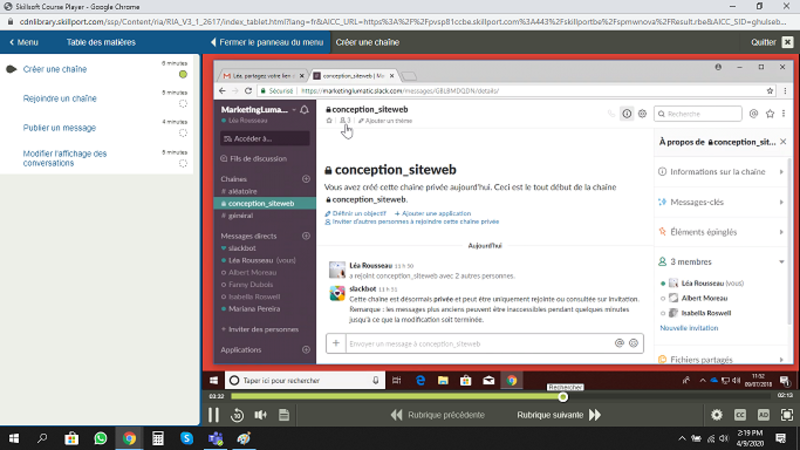This screenshot has height=450, width=800.
Task: Open slackbot direct message
Action: tap(238, 248)
